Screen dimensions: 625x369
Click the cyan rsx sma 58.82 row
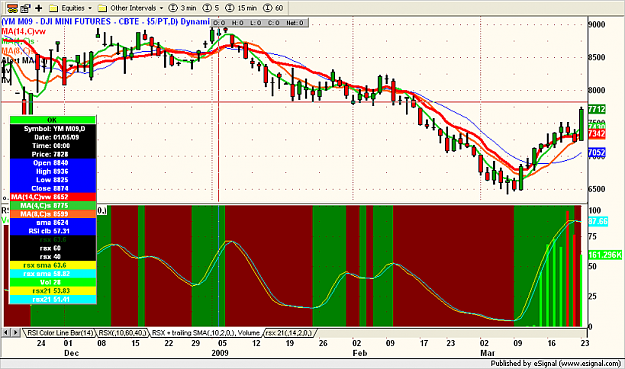coord(53,274)
